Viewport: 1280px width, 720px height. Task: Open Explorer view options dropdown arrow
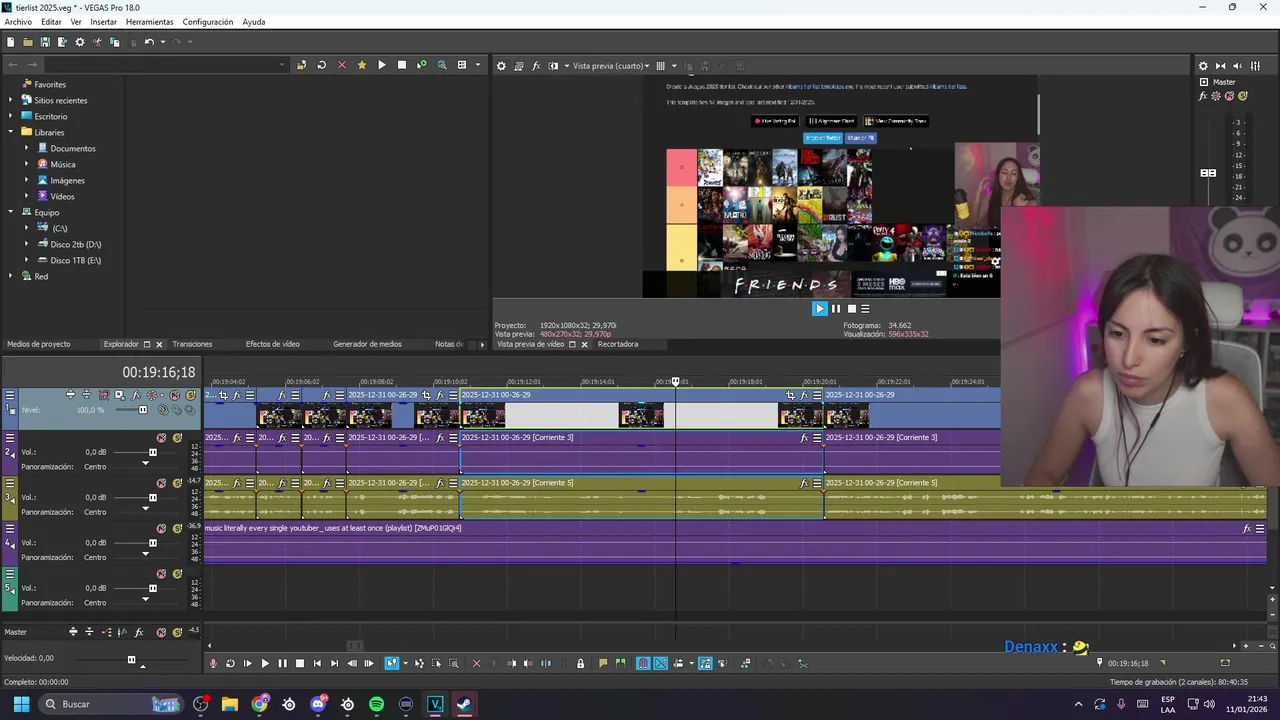point(477,65)
